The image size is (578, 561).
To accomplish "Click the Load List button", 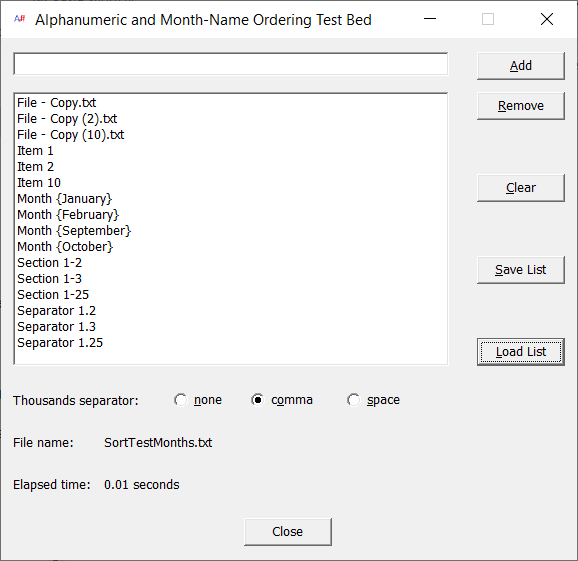I will coord(520,352).
